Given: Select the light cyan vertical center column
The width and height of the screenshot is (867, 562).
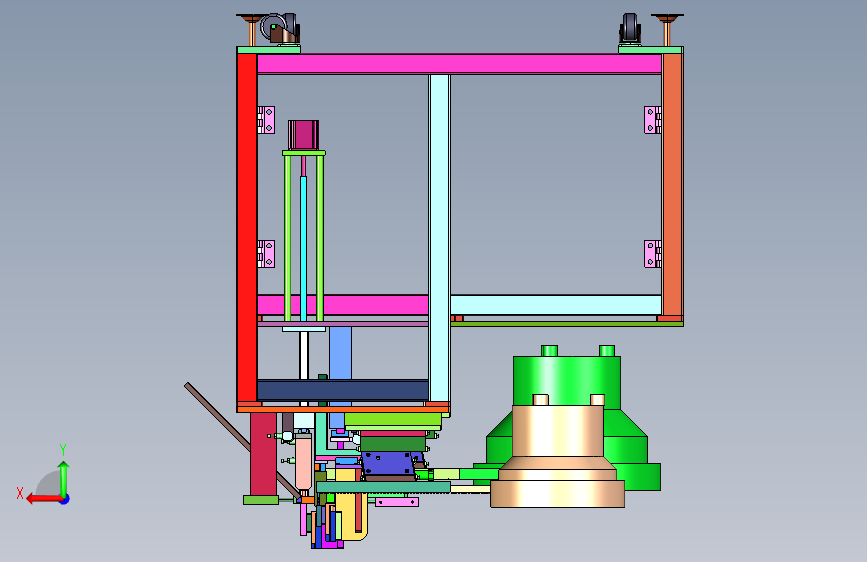Looking at the screenshot, I should pyautogui.click(x=440, y=238).
